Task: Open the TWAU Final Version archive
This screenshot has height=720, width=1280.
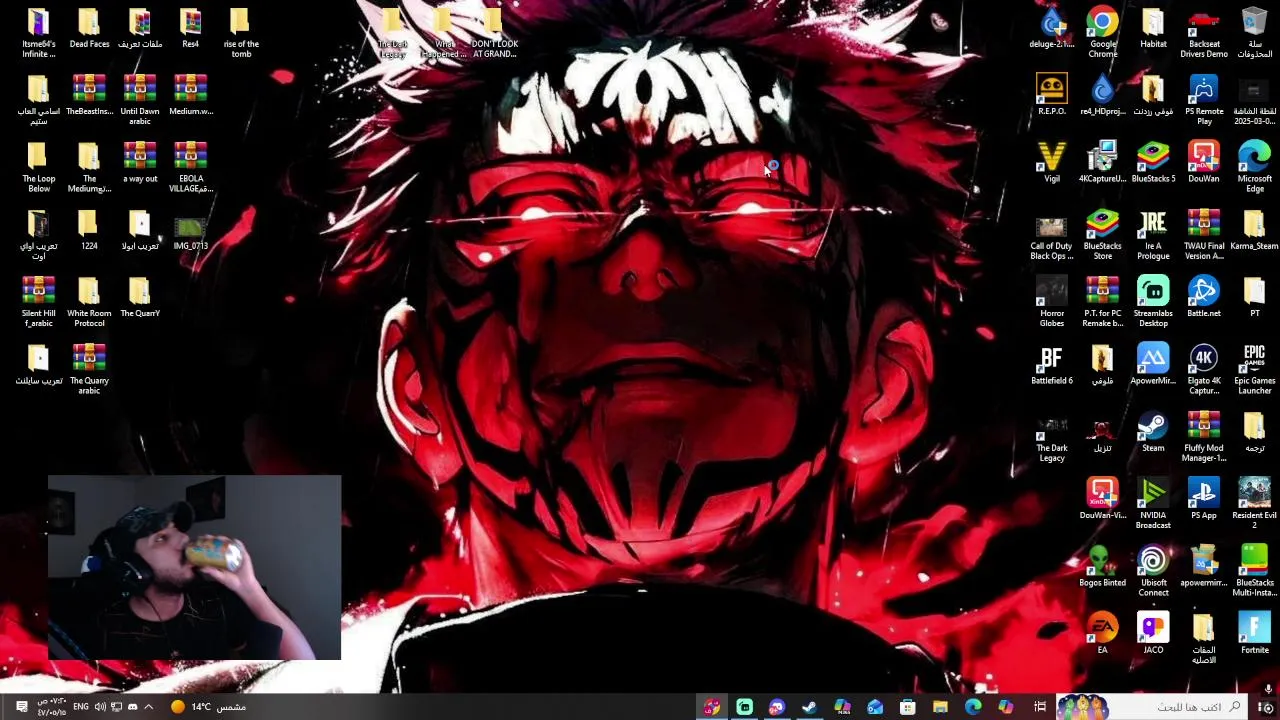Action: click(x=1204, y=236)
